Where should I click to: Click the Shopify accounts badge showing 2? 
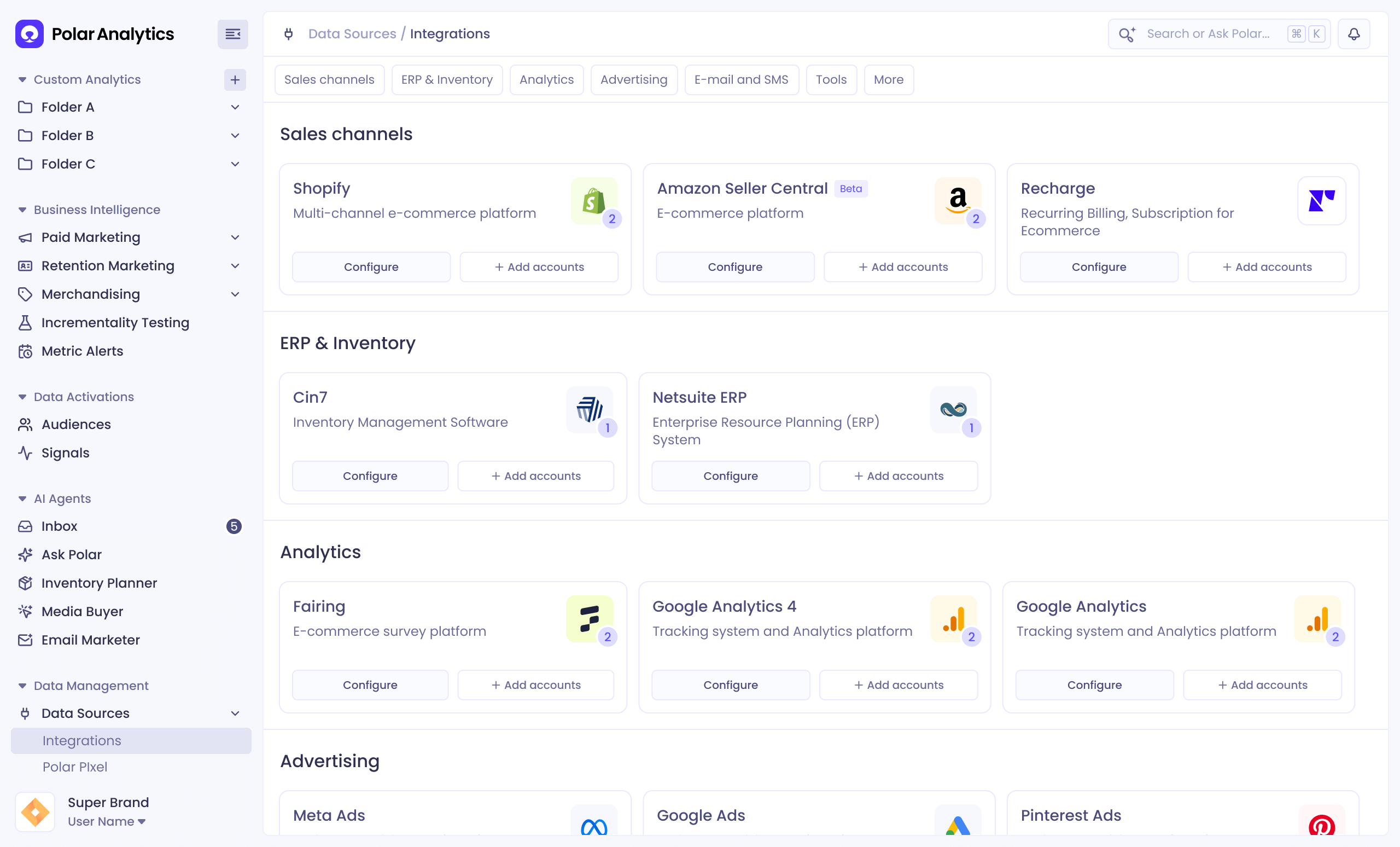tap(611, 219)
